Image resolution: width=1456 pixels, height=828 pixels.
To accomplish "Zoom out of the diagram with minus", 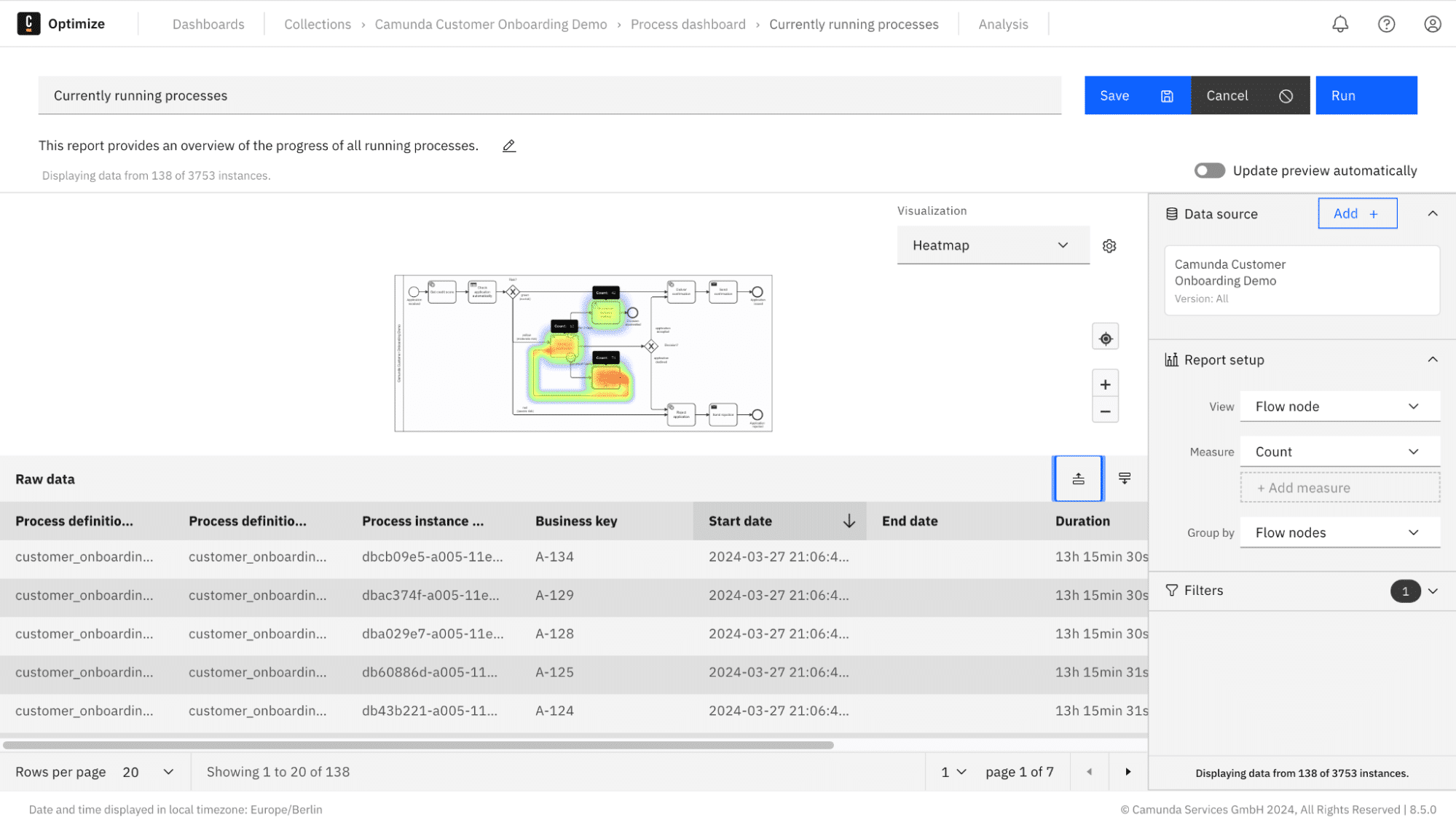I will pos(1105,411).
